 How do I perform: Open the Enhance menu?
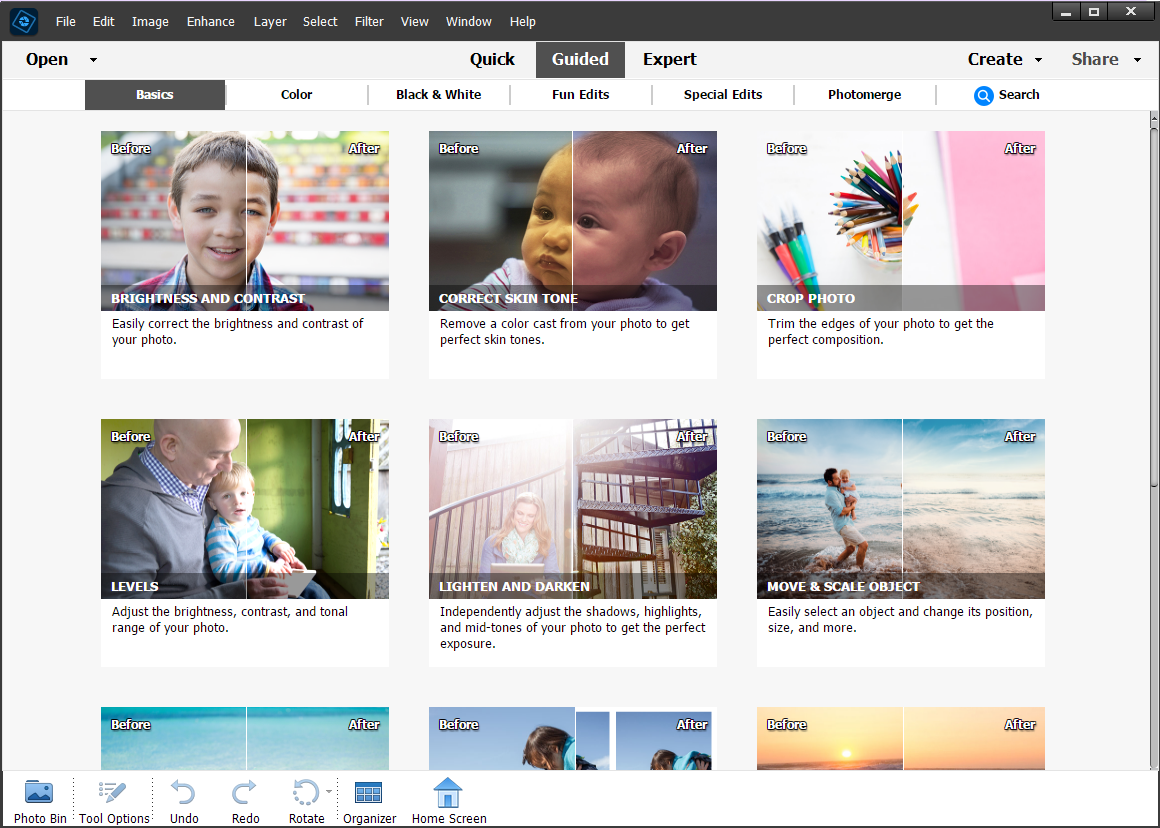pos(210,21)
